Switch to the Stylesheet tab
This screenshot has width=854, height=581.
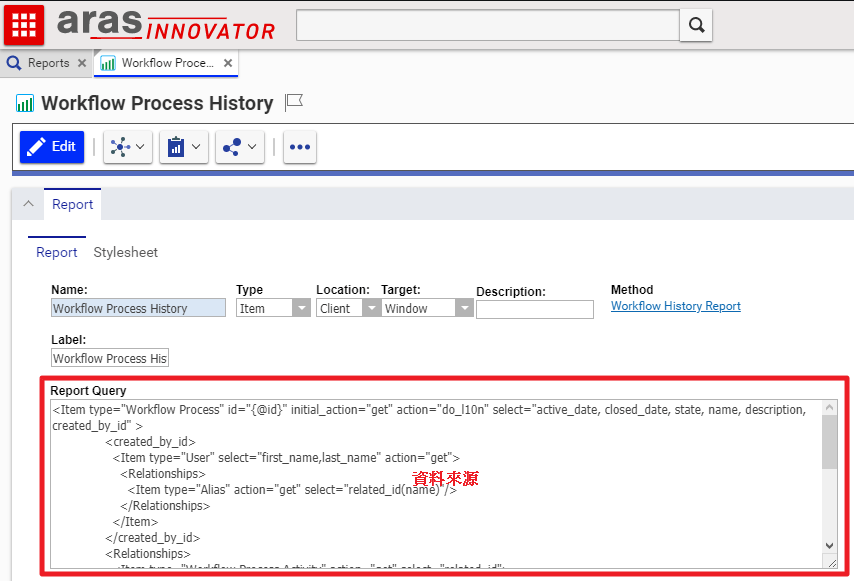(126, 252)
